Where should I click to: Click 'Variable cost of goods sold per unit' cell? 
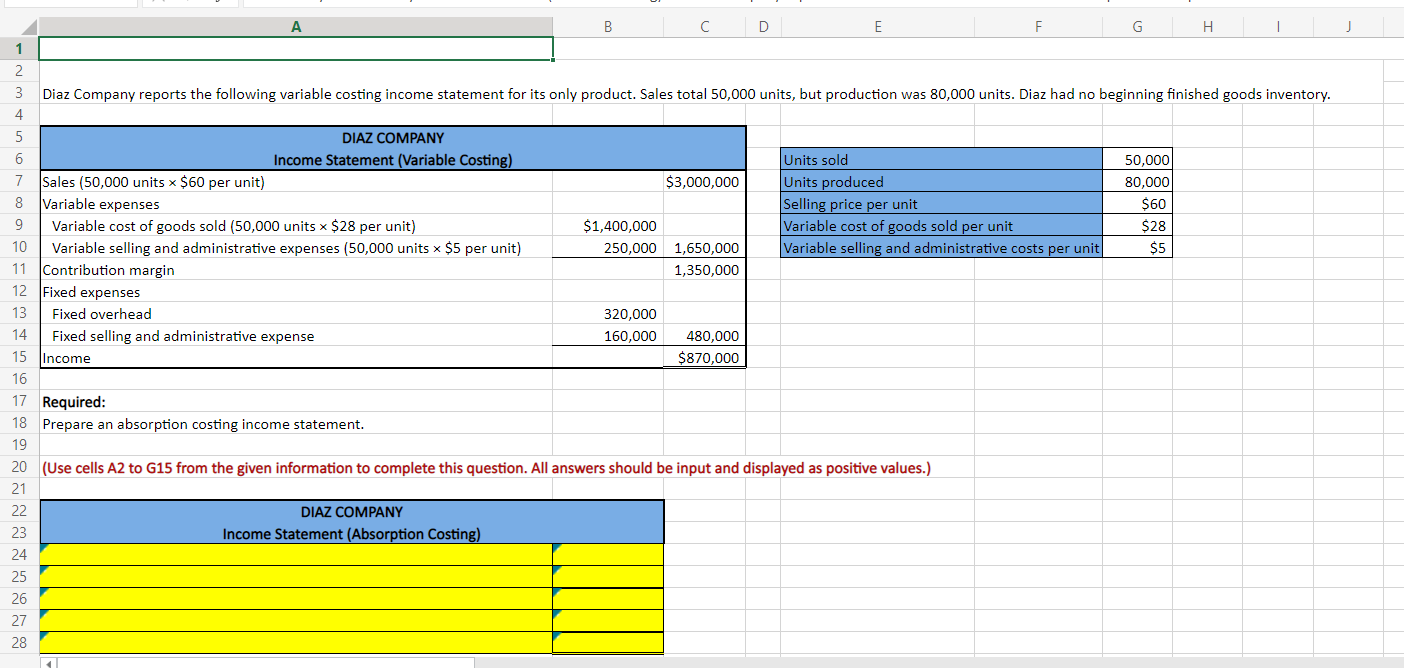click(941, 226)
